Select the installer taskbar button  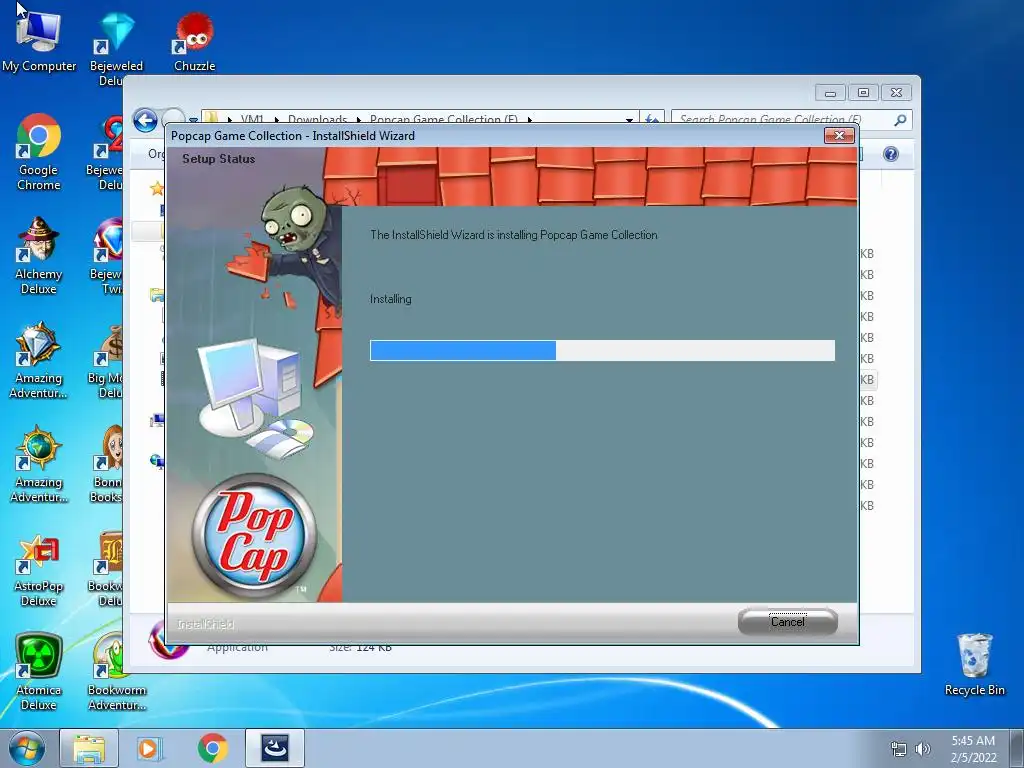(275, 748)
